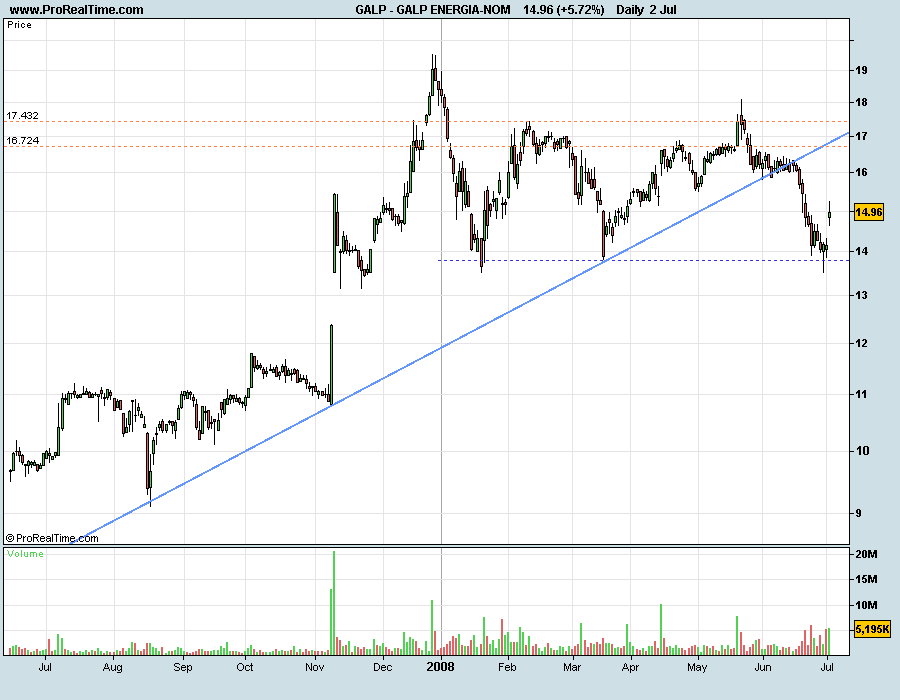The width and height of the screenshot is (900, 700).
Task: Click the Aug month label
Action: click(112, 667)
